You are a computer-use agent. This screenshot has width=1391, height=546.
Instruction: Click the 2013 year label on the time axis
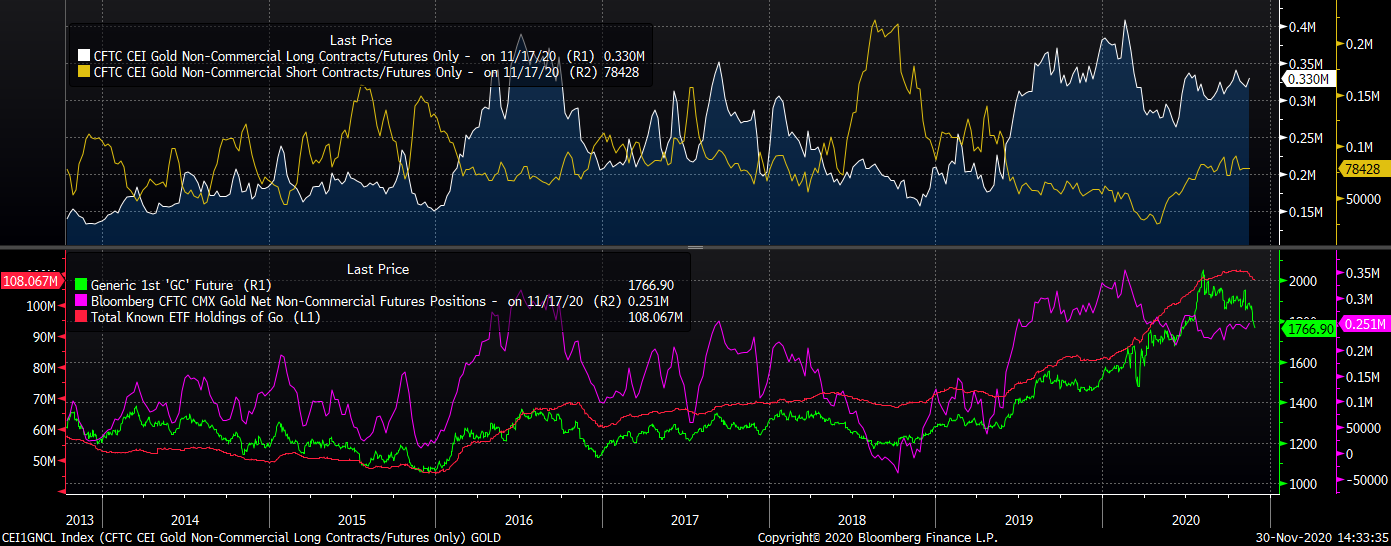coord(79,520)
